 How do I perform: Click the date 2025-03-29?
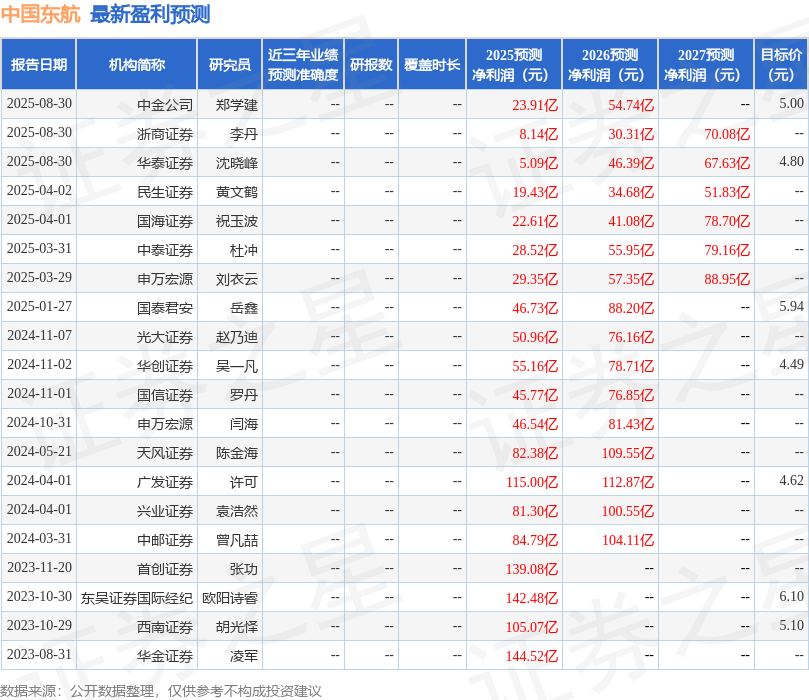coord(39,277)
